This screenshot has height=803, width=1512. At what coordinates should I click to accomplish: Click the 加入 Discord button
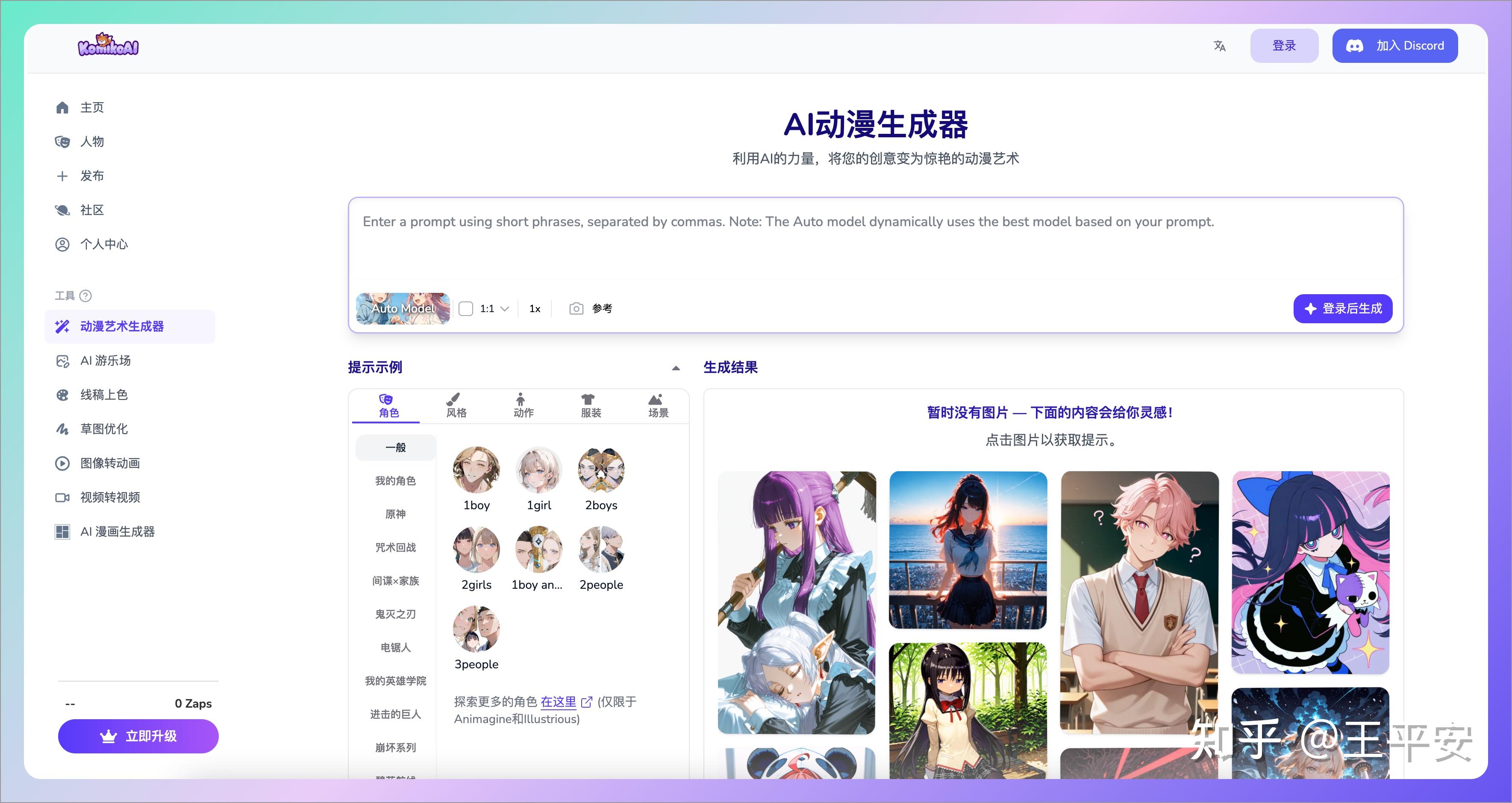[x=1395, y=45]
